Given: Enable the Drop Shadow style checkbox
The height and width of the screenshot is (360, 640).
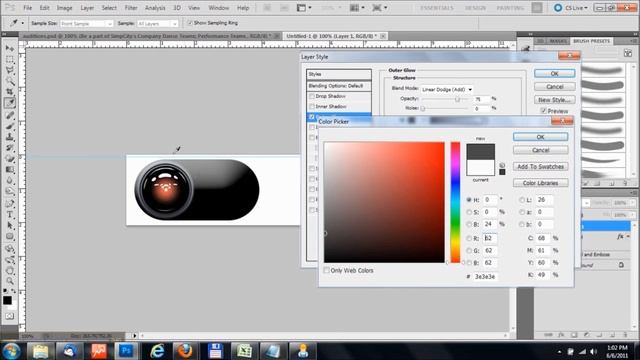Looking at the screenshot, I should [312, 96].
